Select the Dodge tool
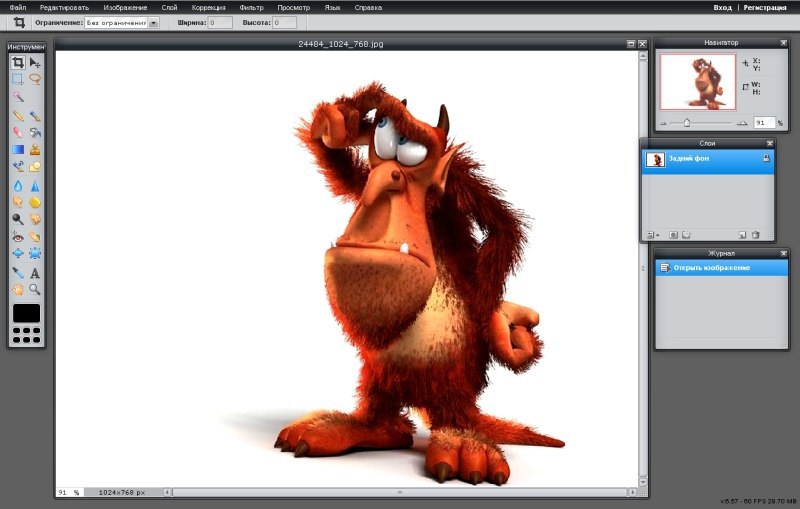The height and width of the screenshot is (509, 800). coord(18,219)
